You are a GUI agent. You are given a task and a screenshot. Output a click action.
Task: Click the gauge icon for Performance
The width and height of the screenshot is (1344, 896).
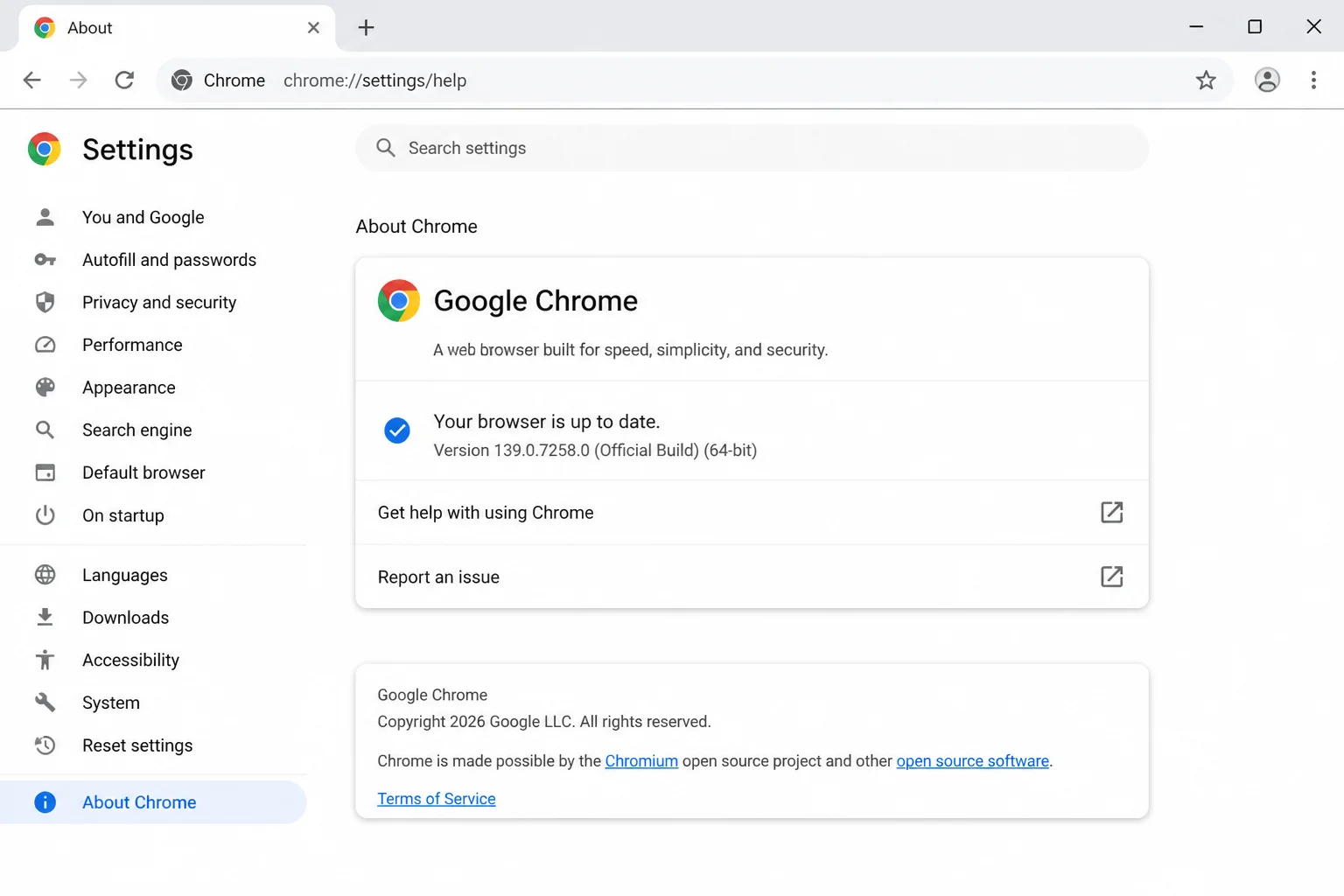[x=45, y=345]
